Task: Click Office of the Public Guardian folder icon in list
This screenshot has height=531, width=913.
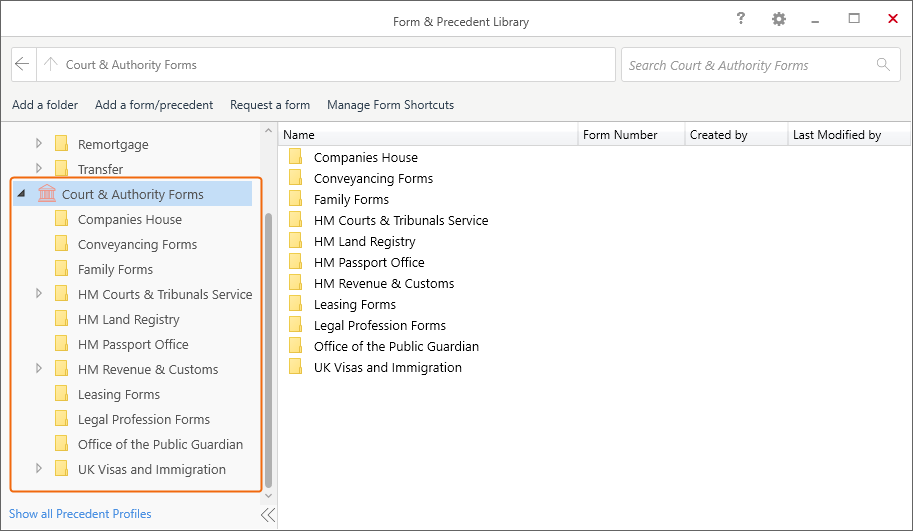Action: 296,345
